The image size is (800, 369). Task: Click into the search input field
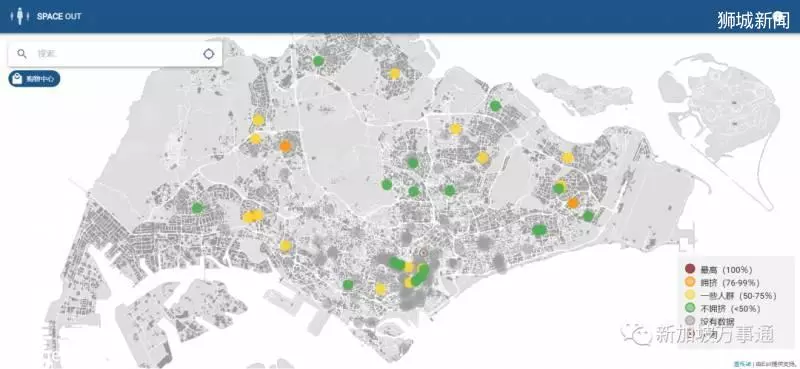point(115,54)
